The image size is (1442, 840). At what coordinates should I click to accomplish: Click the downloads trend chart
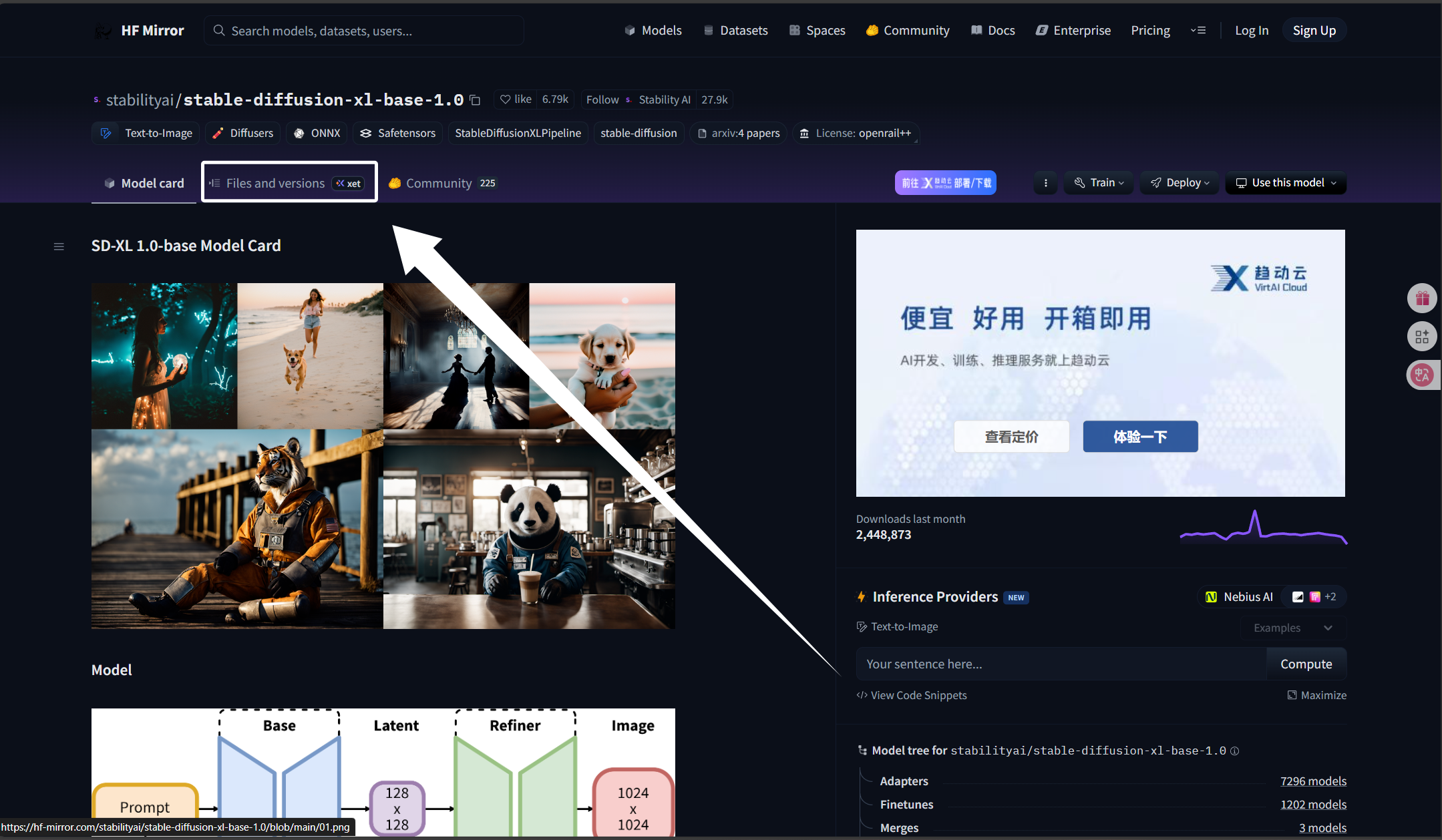tap(1263, 528)
